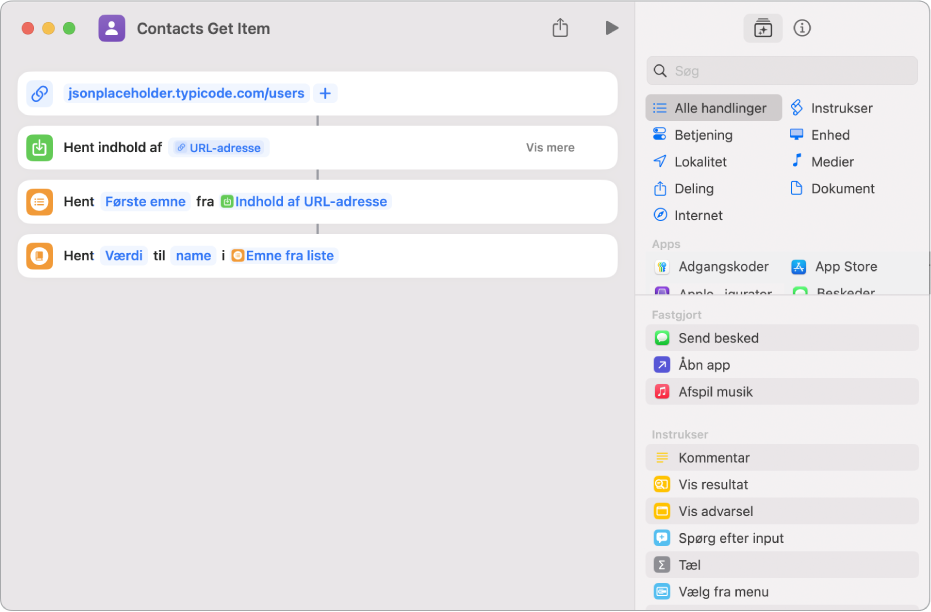This screenshot has height=612, width=931.
Task: Click the magnifier icon in search
Action: 660,71
